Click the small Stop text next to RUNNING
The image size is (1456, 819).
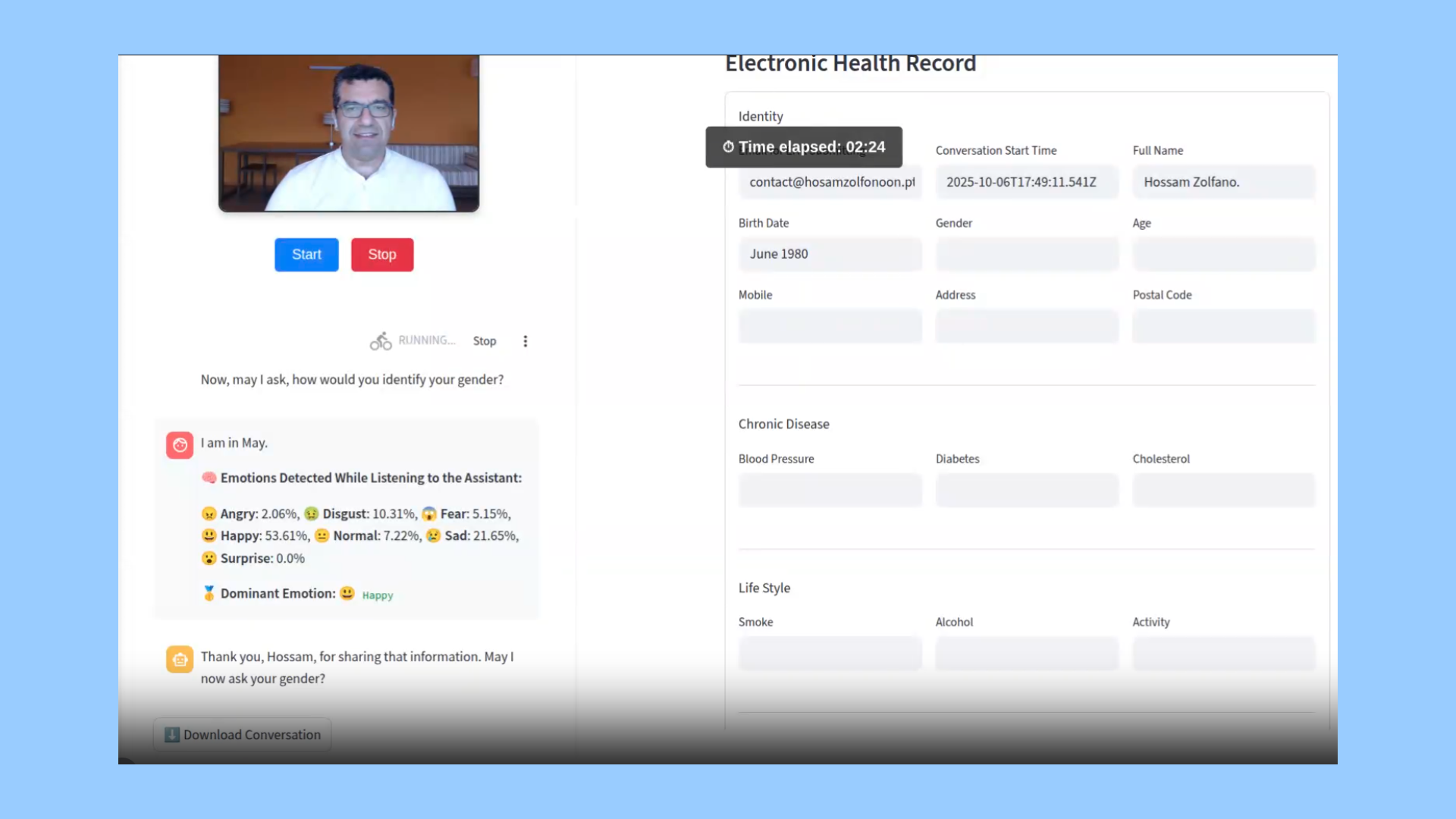[485, 341]
